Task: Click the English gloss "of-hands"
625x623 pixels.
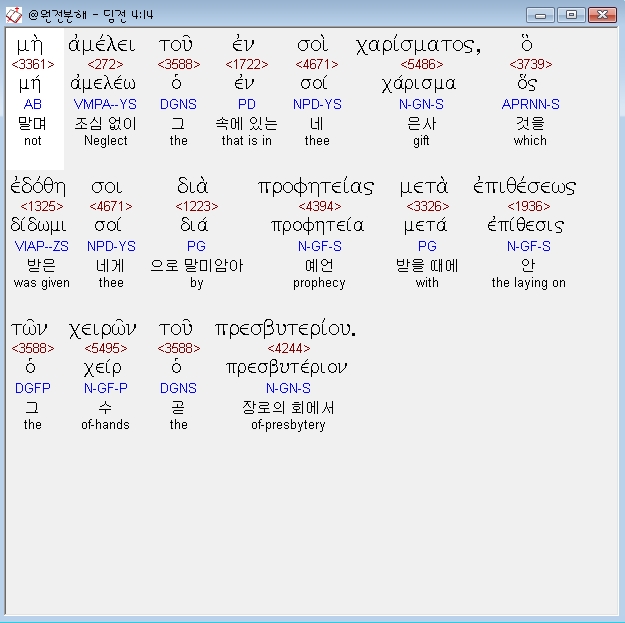Action: [x=105, y=425]
